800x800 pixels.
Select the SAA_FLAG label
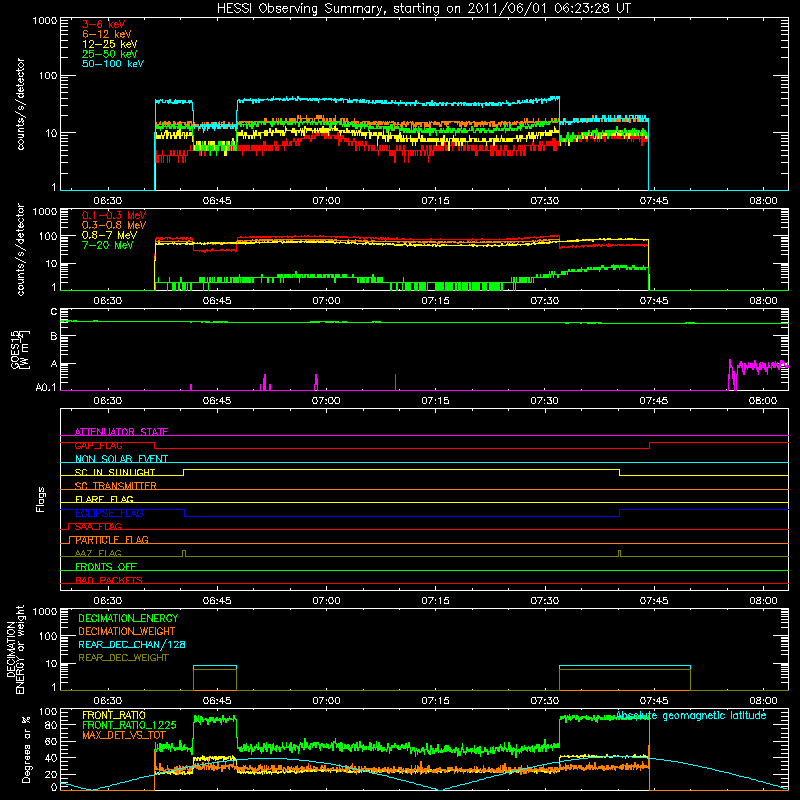coord(98,526)
